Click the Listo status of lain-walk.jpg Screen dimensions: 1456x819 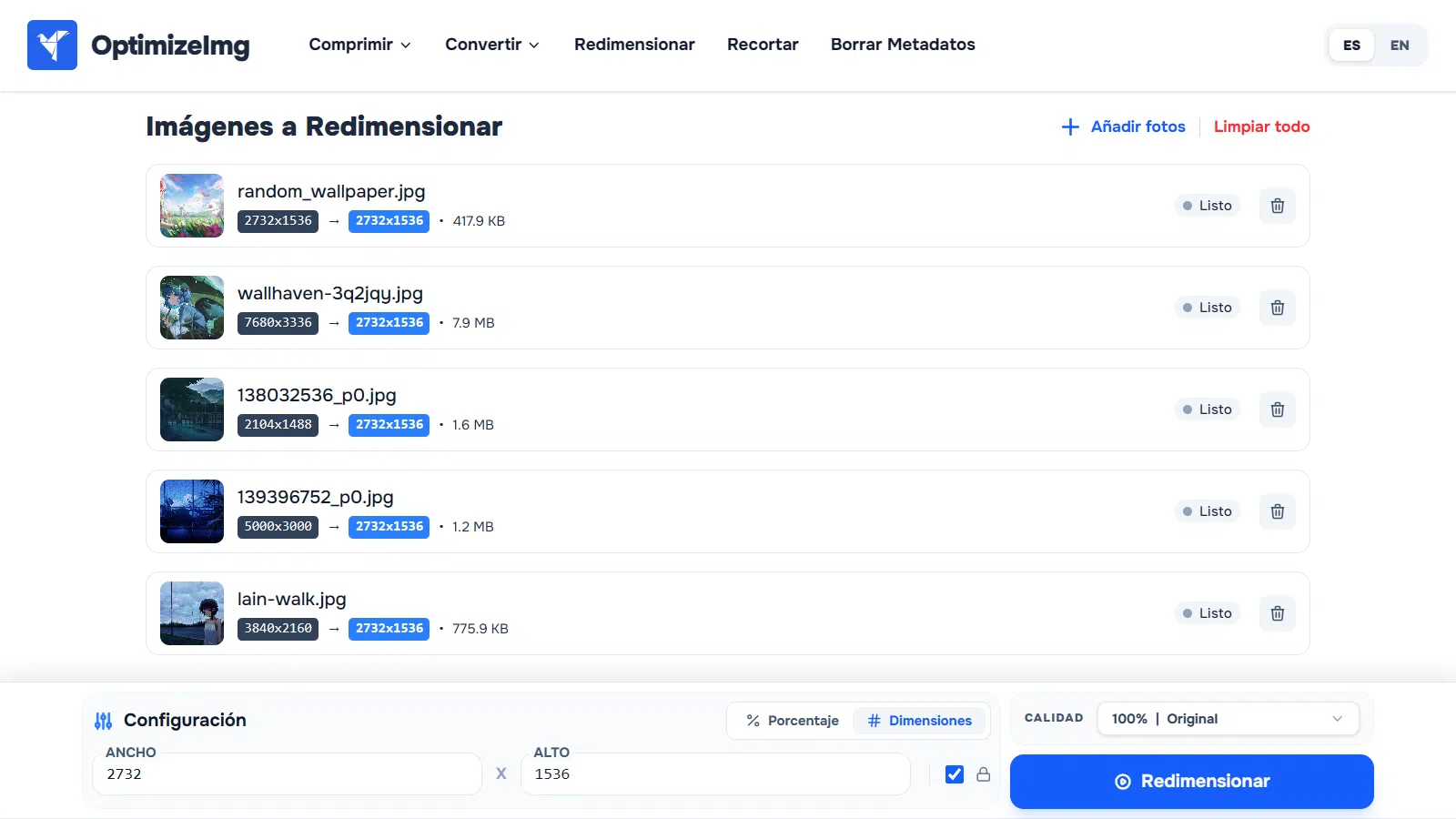tap(1207, 613)
